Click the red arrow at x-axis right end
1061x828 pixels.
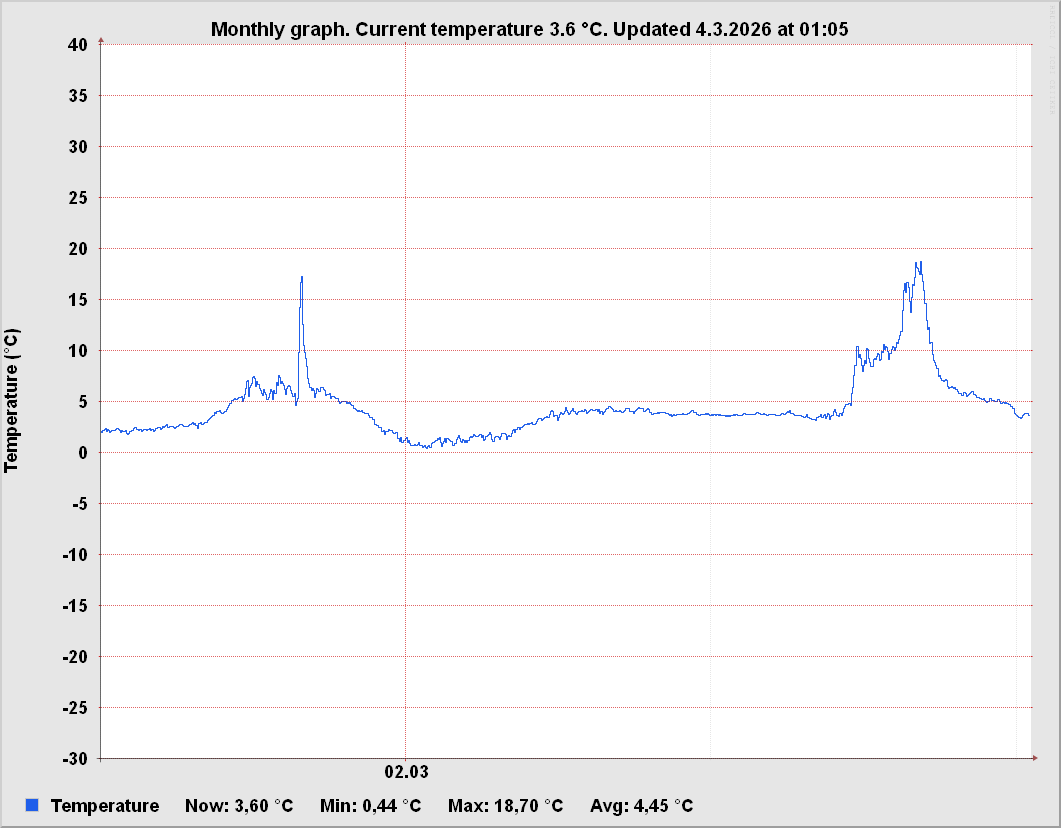(1034, 758)
